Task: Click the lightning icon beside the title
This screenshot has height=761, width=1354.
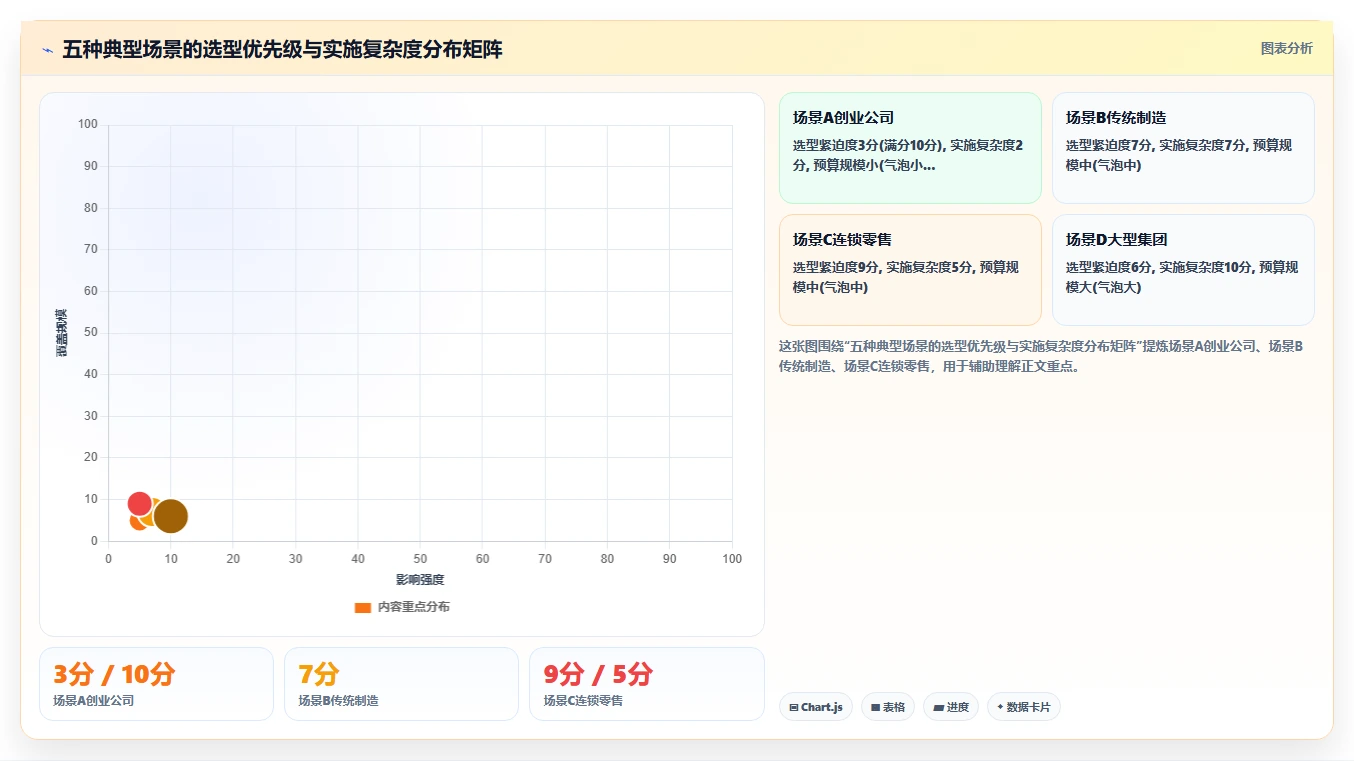Action: (47, 49)
